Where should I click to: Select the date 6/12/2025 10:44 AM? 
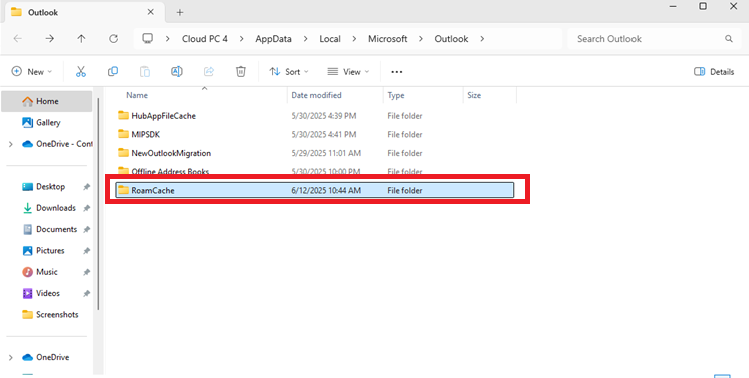(326, 190)
